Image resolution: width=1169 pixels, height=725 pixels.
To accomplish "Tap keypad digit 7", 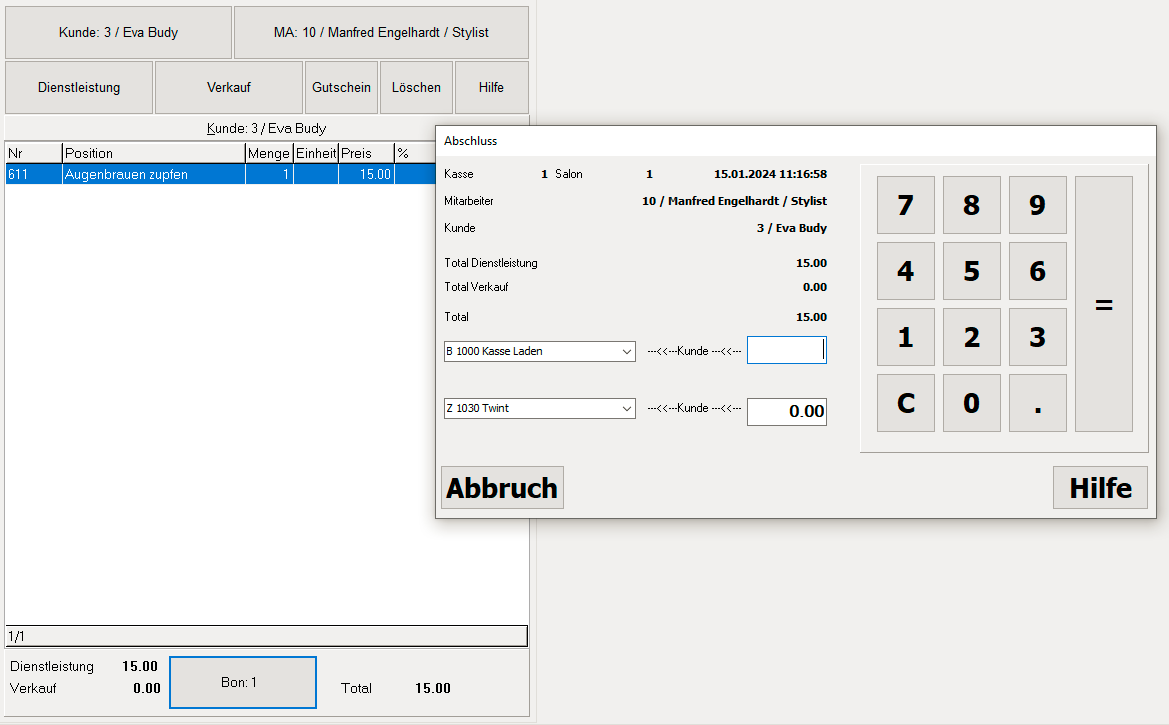I will [x=906, y=205].
